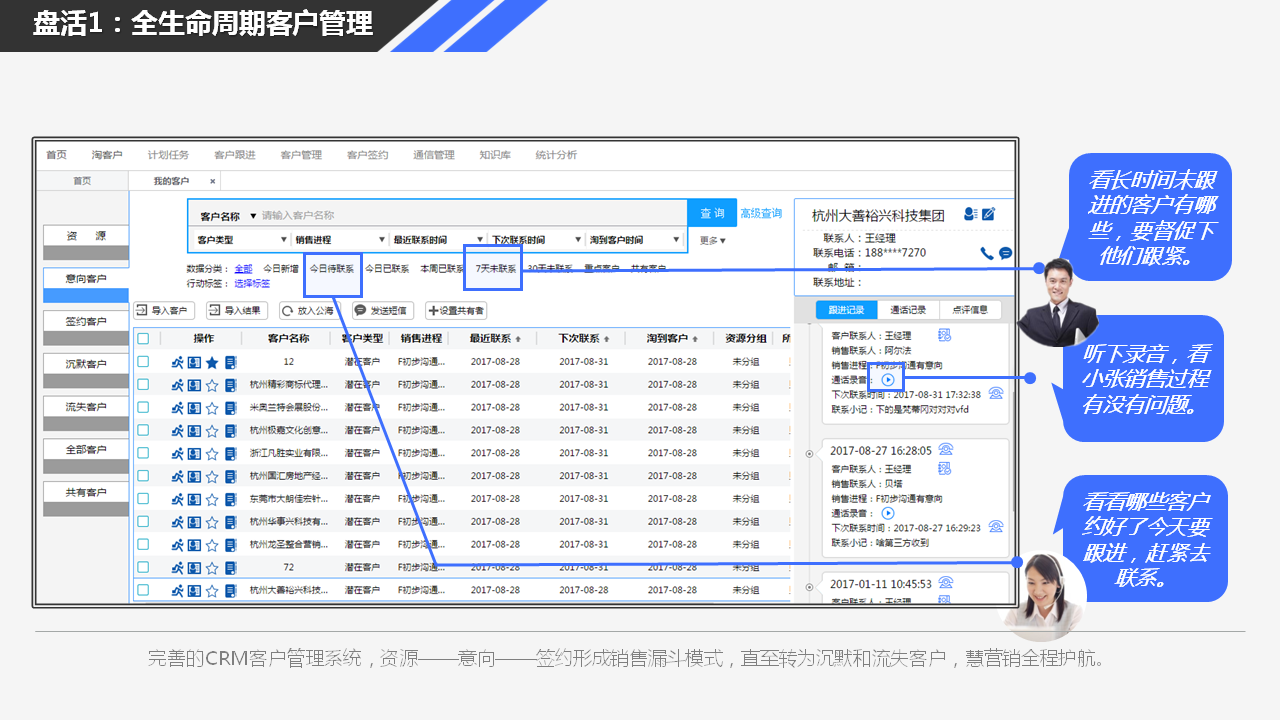Click the running-man follow-up icon for customer 12

coord(177,362)
